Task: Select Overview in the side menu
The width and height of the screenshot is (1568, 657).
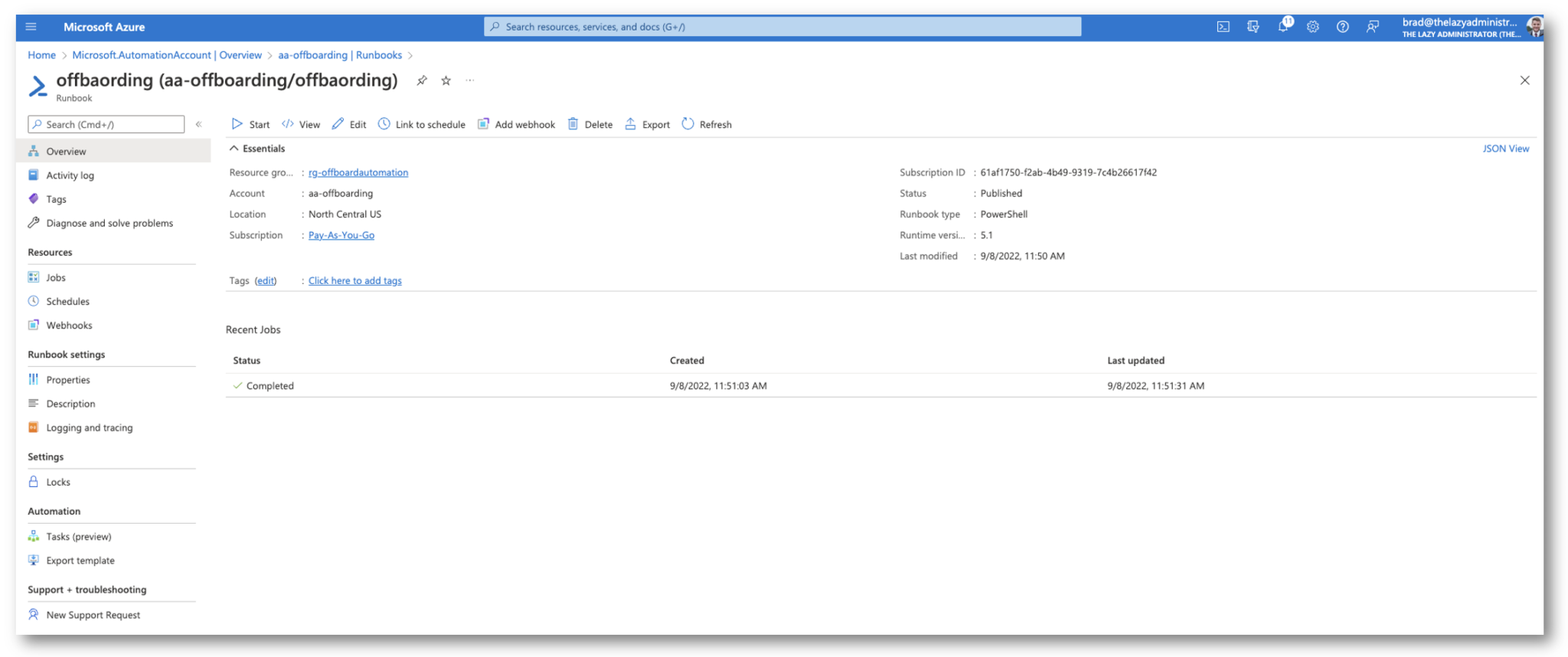Action: tap(113, 151)
